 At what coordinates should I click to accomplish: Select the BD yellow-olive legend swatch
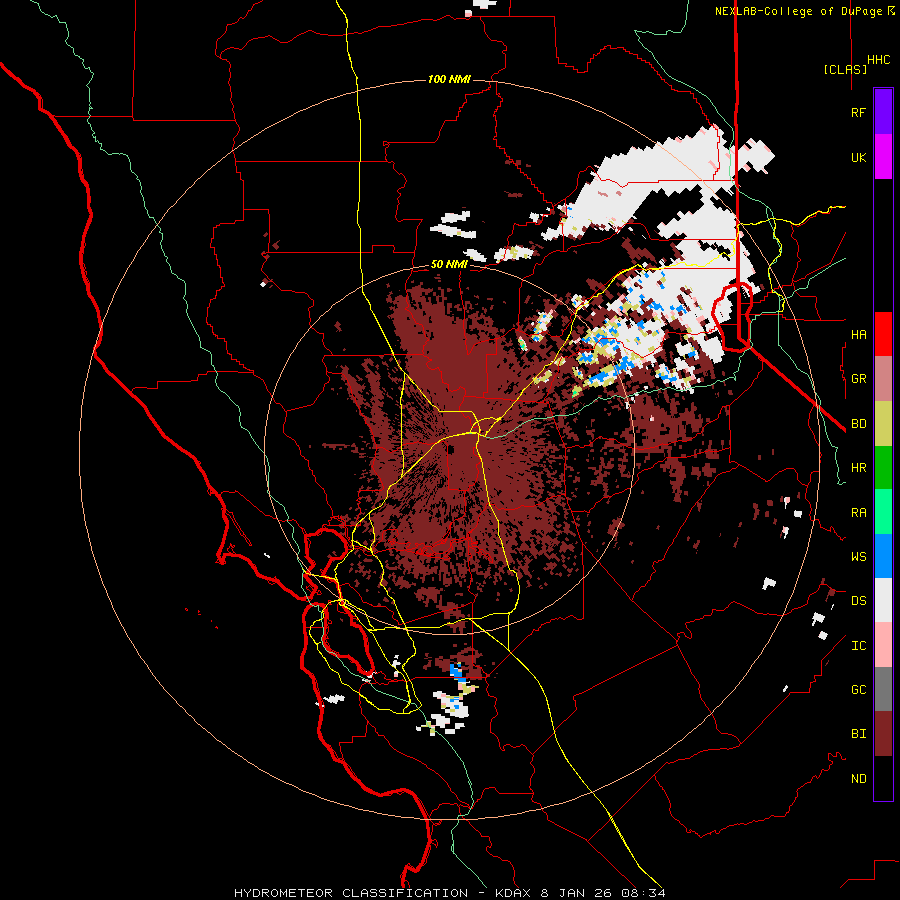click(883, 424)
